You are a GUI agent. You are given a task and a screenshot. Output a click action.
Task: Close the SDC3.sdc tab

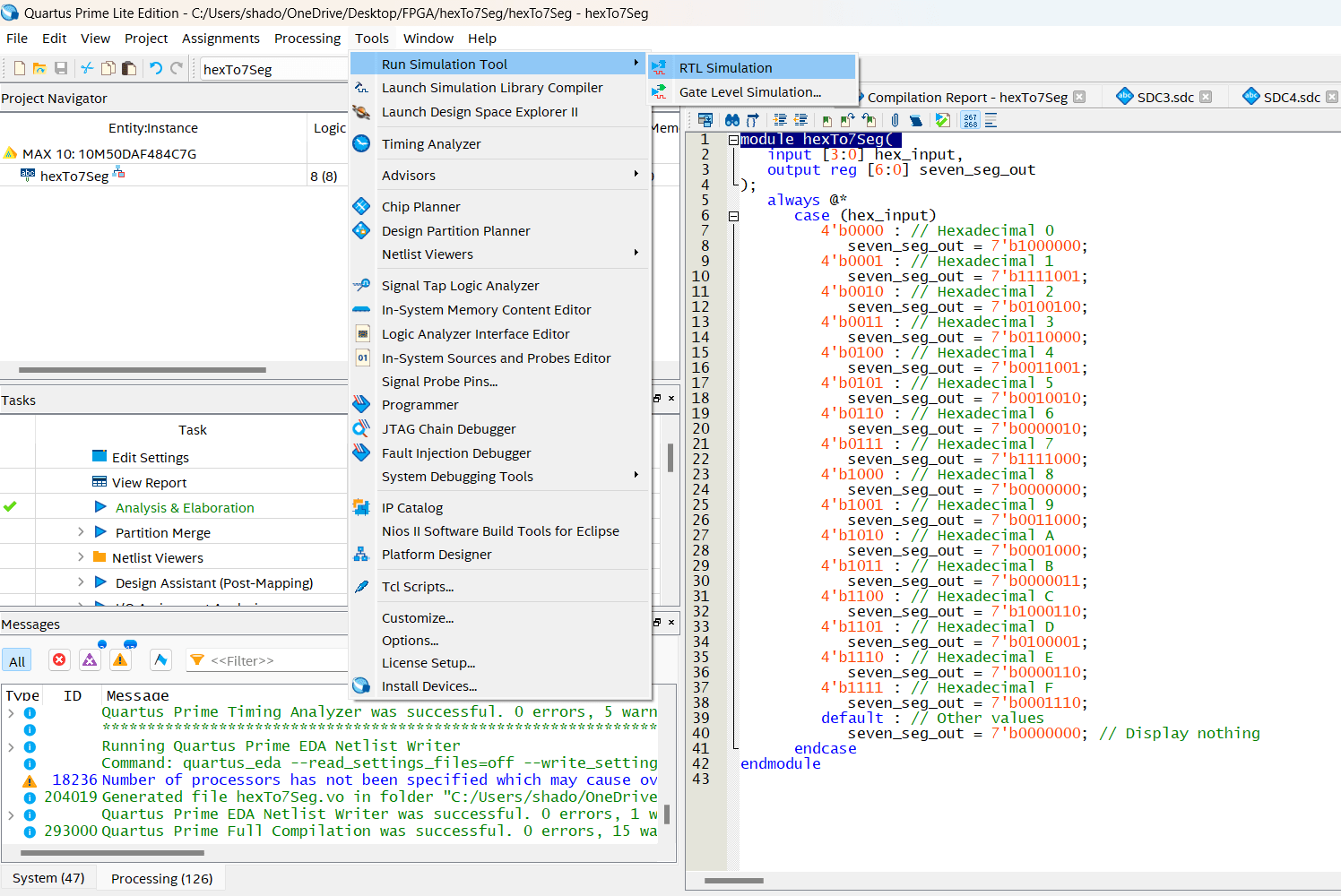click(x=1206, y=97)
